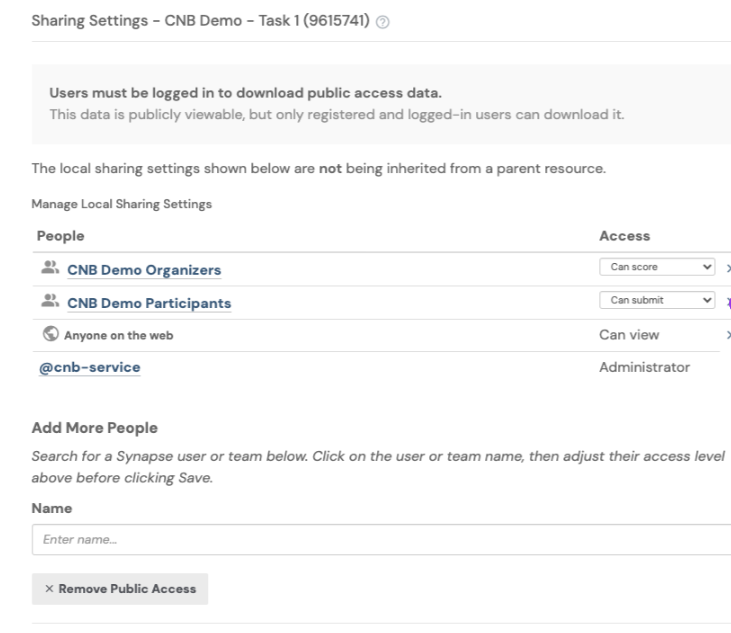Click the Access column header
Image resolution: width=731 pixels, height=633 pixels.
[624, 236]
